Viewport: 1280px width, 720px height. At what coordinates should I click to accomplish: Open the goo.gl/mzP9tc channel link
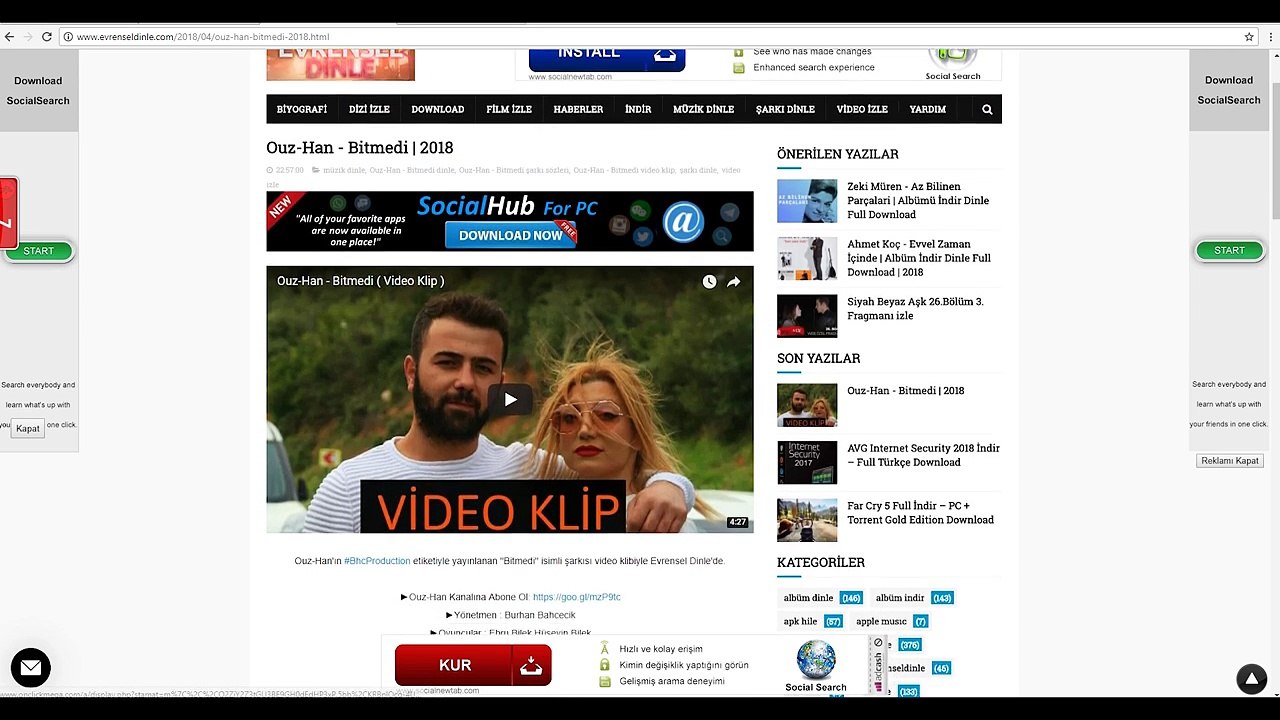(577, 597)
